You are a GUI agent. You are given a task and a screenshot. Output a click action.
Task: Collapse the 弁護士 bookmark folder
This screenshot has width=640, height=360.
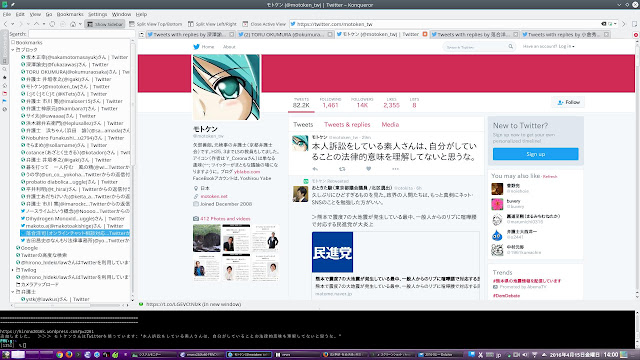13,292
